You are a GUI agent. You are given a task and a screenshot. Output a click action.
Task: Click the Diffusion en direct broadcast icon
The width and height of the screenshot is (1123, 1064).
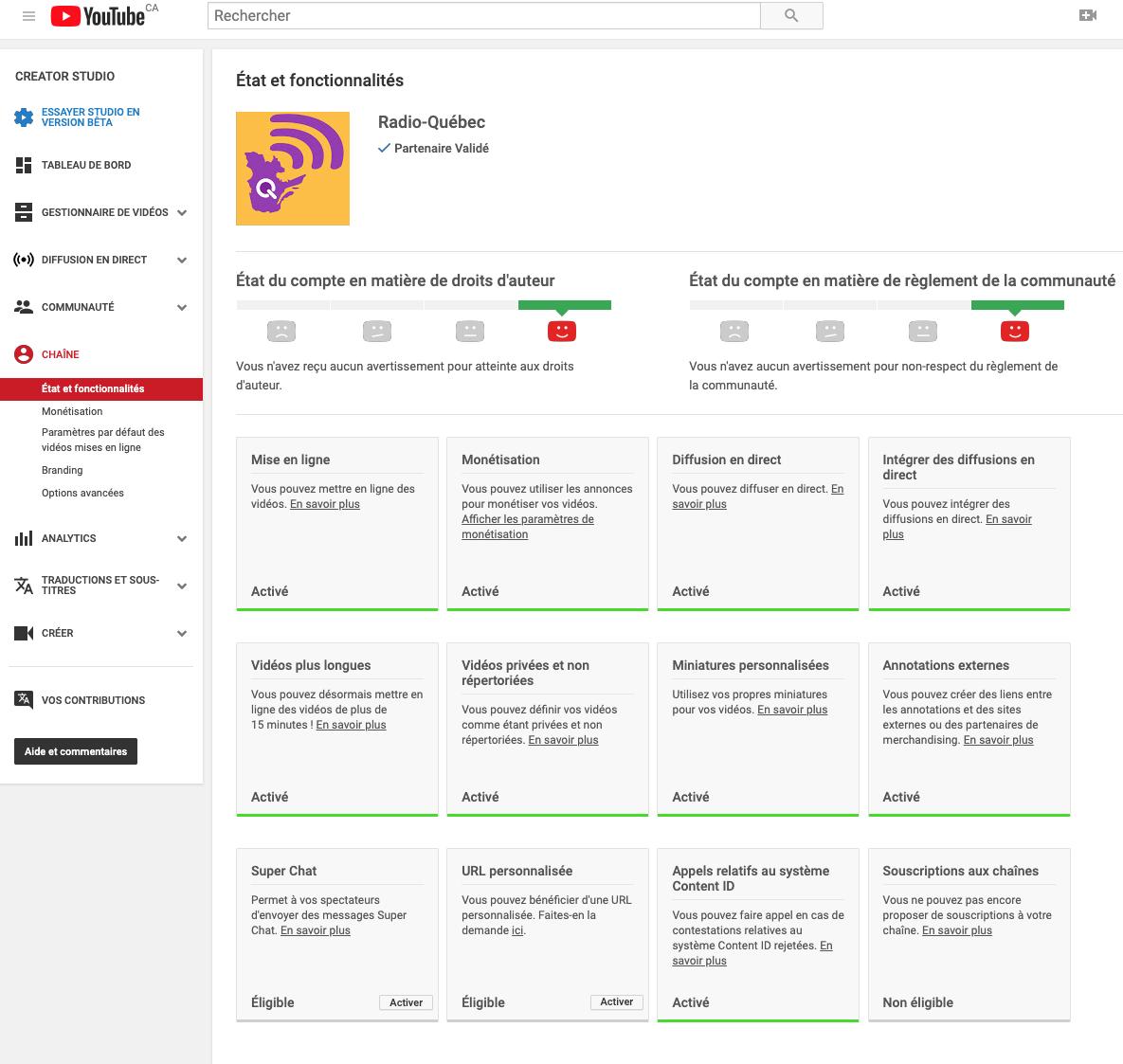point(24,260)
